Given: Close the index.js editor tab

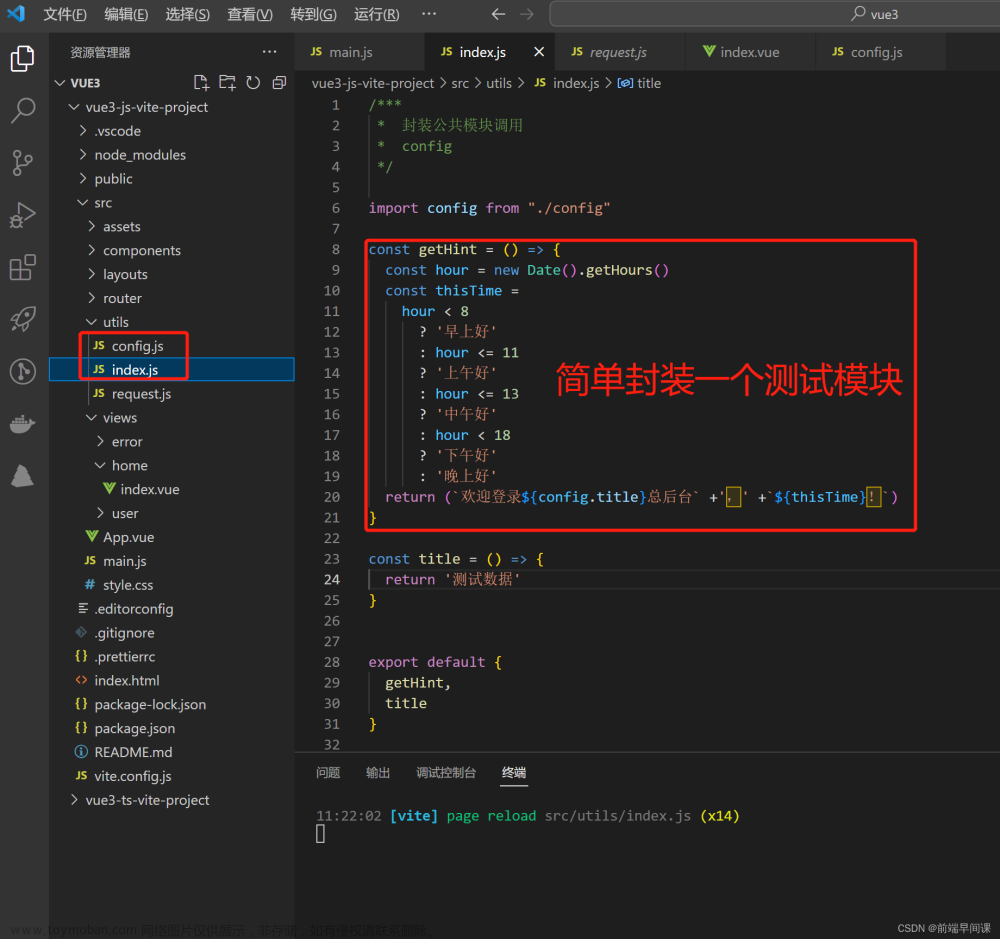Looking at the screenshot, I should pyautogui.click(x=539, y=52).
